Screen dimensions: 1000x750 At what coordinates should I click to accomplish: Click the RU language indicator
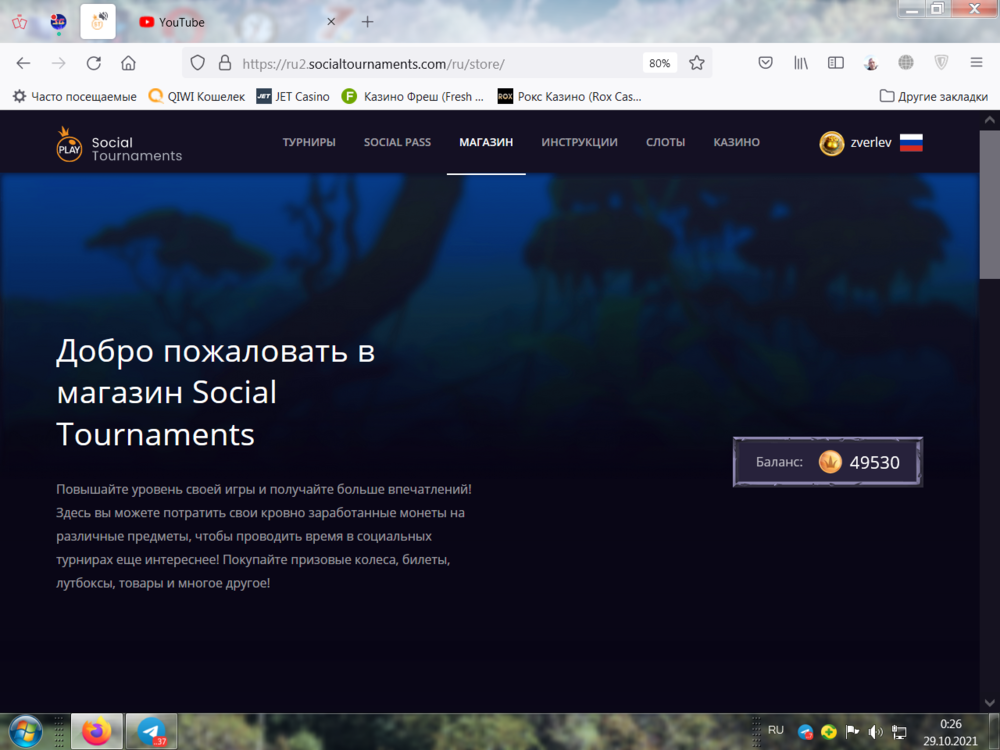pyautogui.click(x=776, y=730)
